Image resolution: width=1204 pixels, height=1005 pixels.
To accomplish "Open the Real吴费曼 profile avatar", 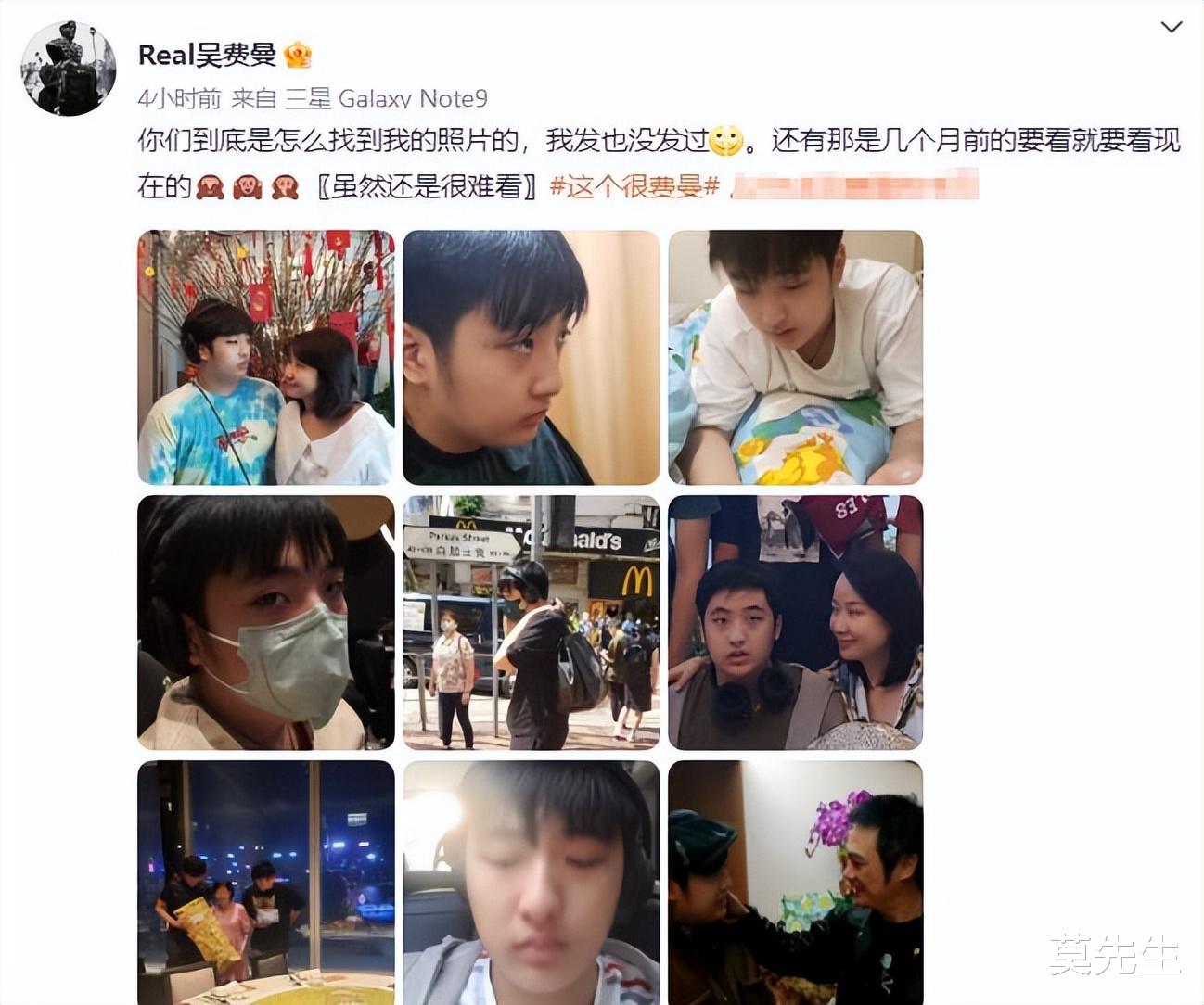I will tap(68, 68).
